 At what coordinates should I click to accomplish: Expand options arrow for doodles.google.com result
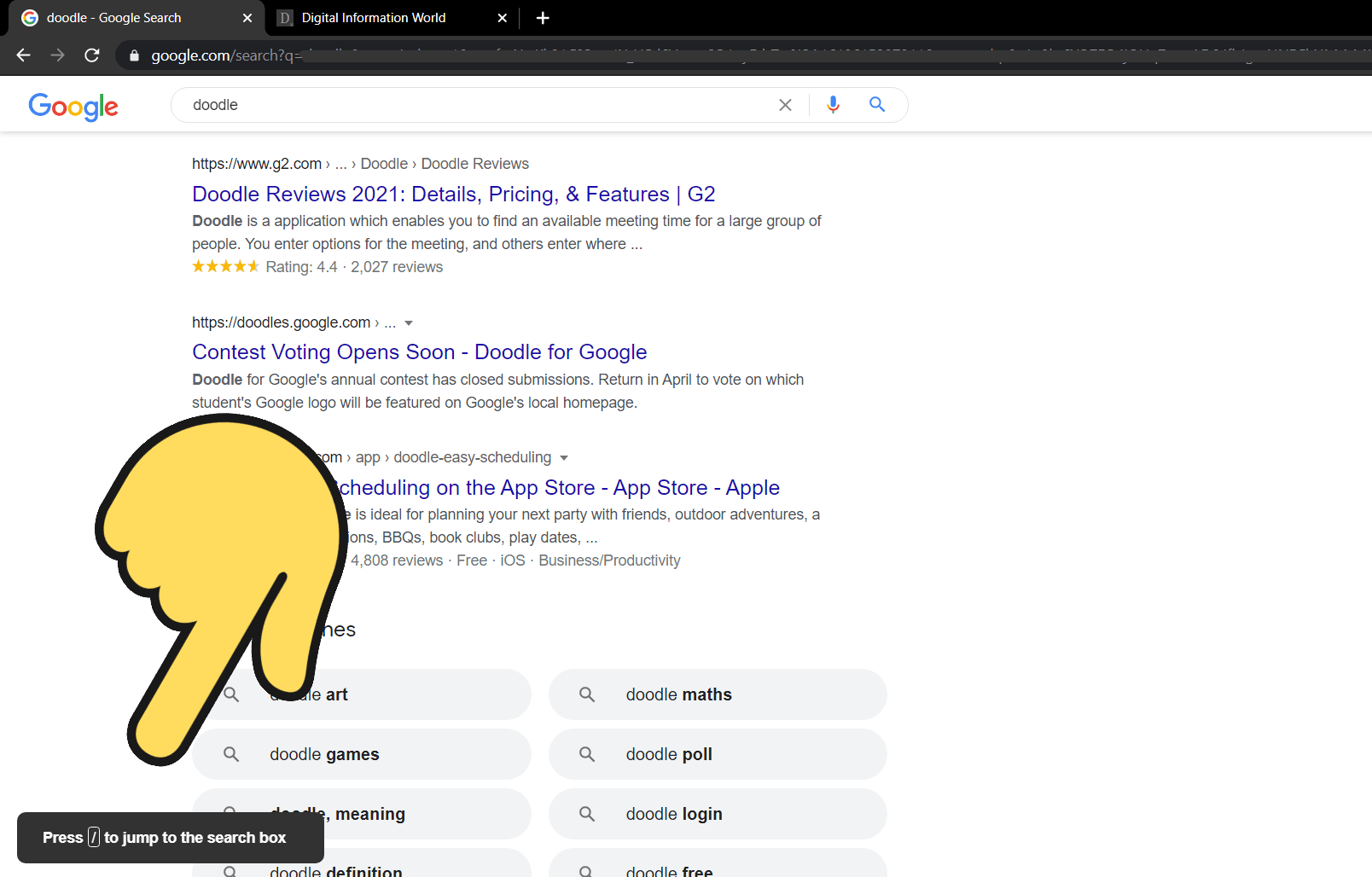(409, 323)
